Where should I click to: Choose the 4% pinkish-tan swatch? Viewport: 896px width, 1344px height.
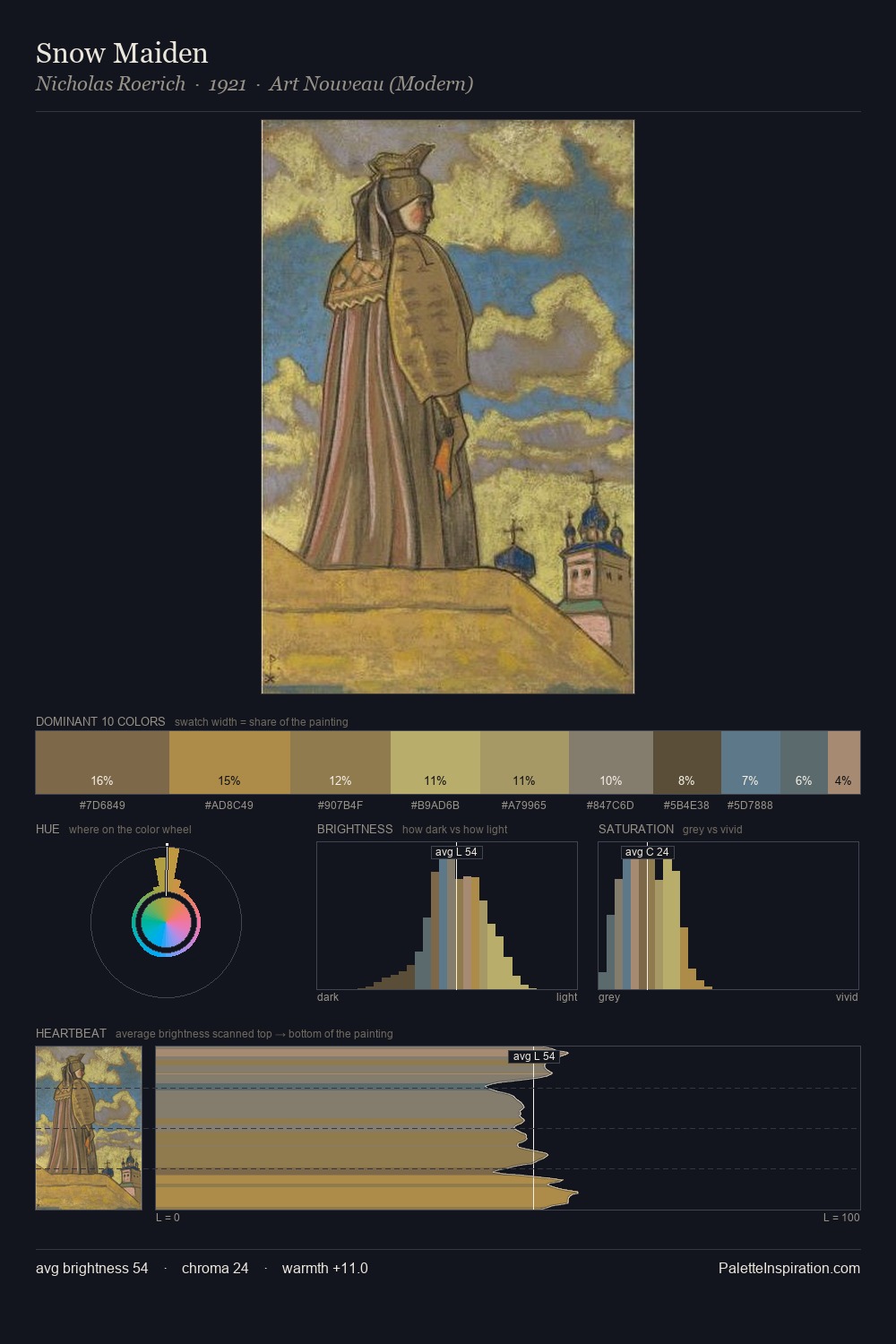pyautogui.click(x=844, y=762)
